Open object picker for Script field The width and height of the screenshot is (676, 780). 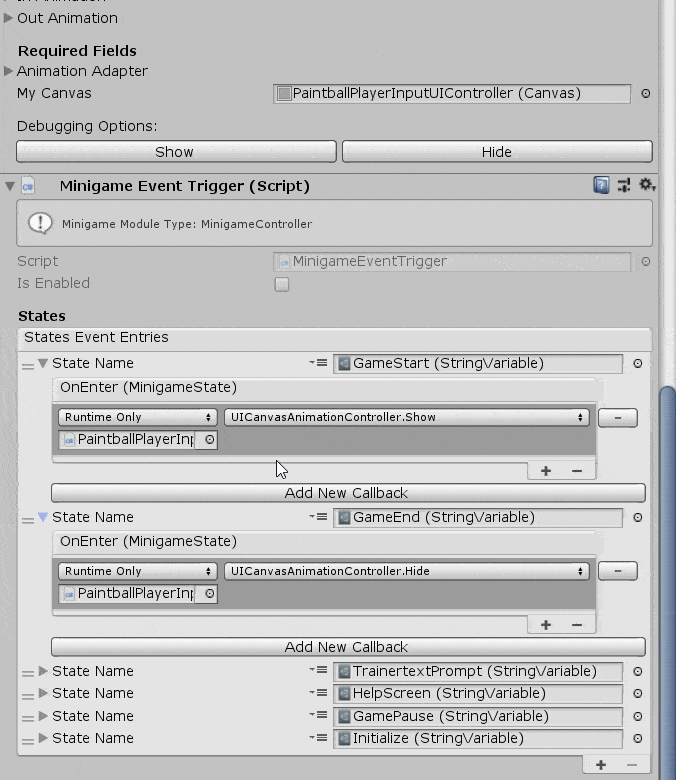pyautogui.click(x=645, y=261)
